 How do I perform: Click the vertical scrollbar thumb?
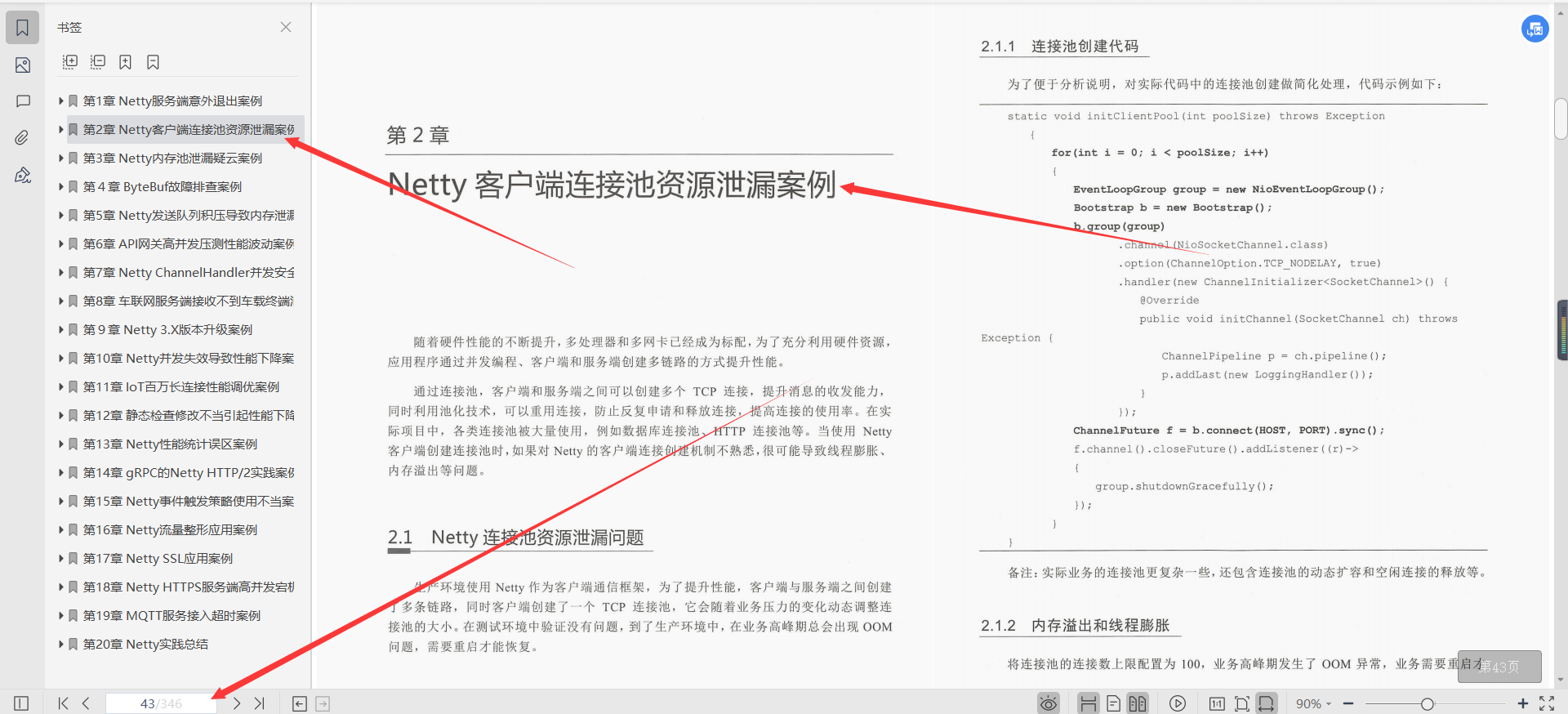(x=1561, y=118)
